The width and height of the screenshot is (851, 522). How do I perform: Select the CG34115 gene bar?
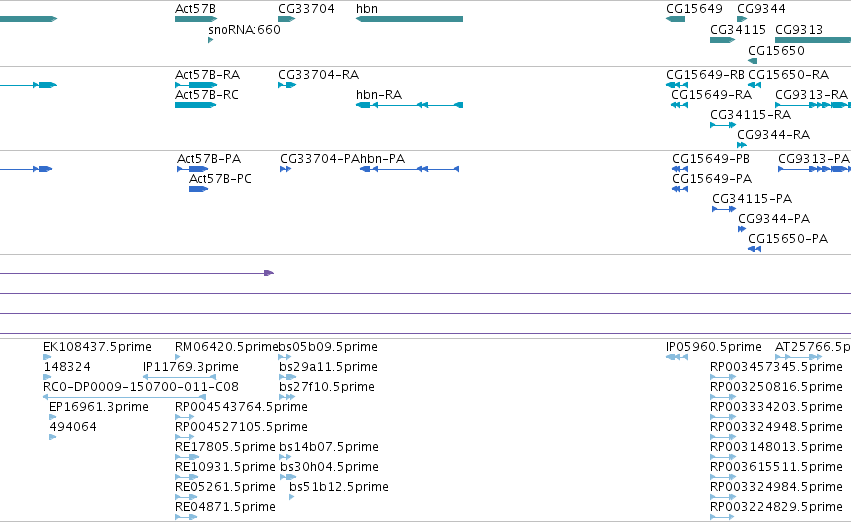point(722,40)
